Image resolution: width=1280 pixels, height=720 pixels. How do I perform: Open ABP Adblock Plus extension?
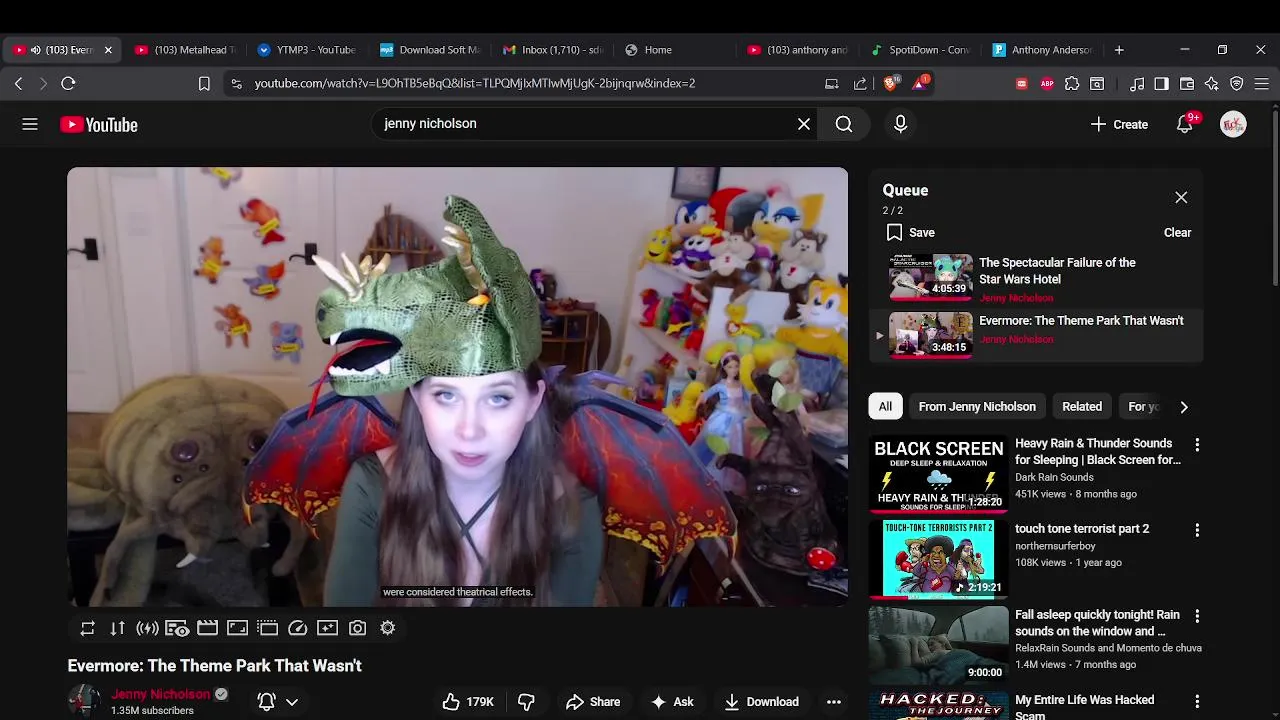[1047, 84]
